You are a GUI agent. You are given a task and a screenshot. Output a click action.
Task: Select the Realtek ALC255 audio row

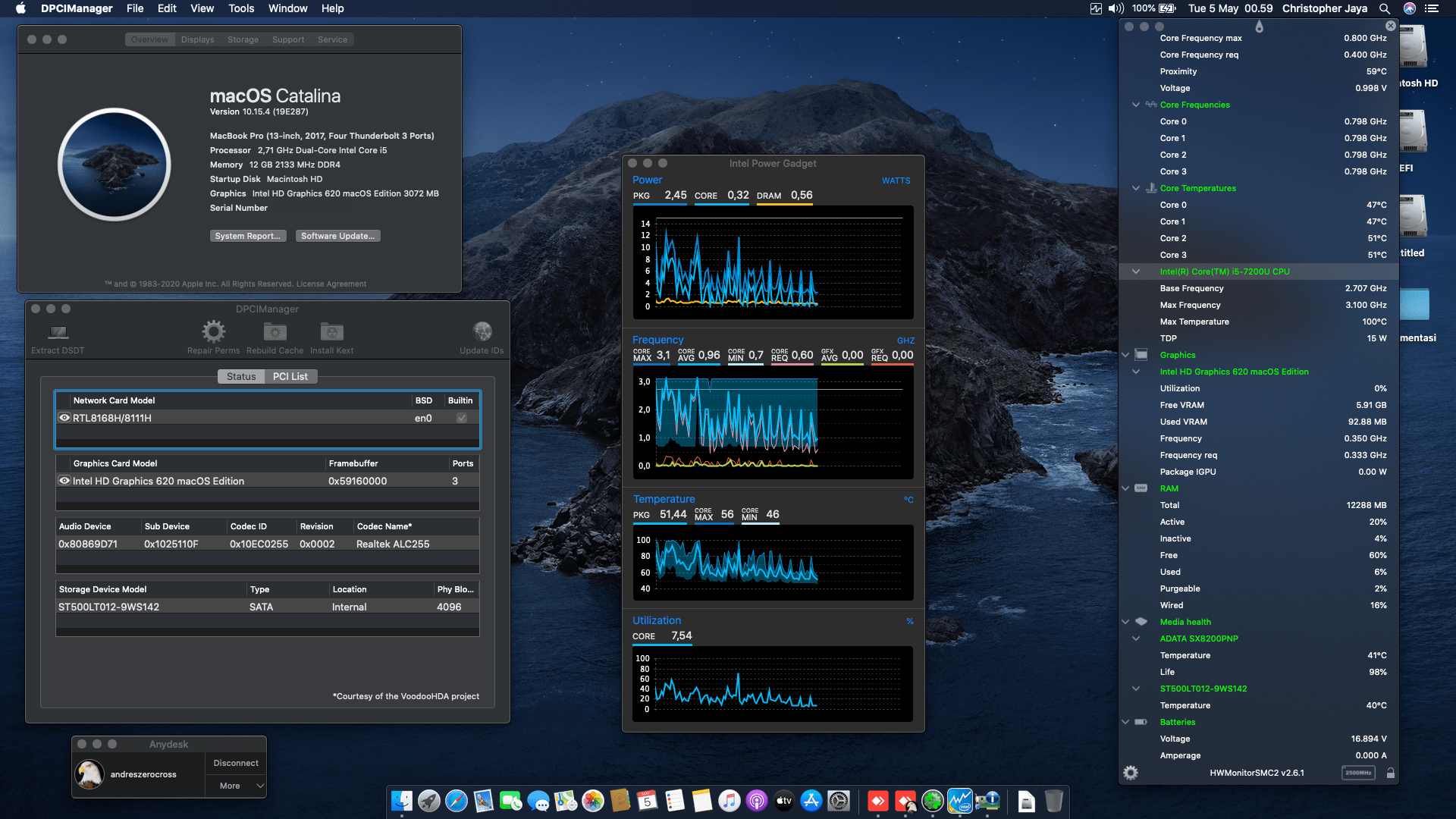click(267, 544)
